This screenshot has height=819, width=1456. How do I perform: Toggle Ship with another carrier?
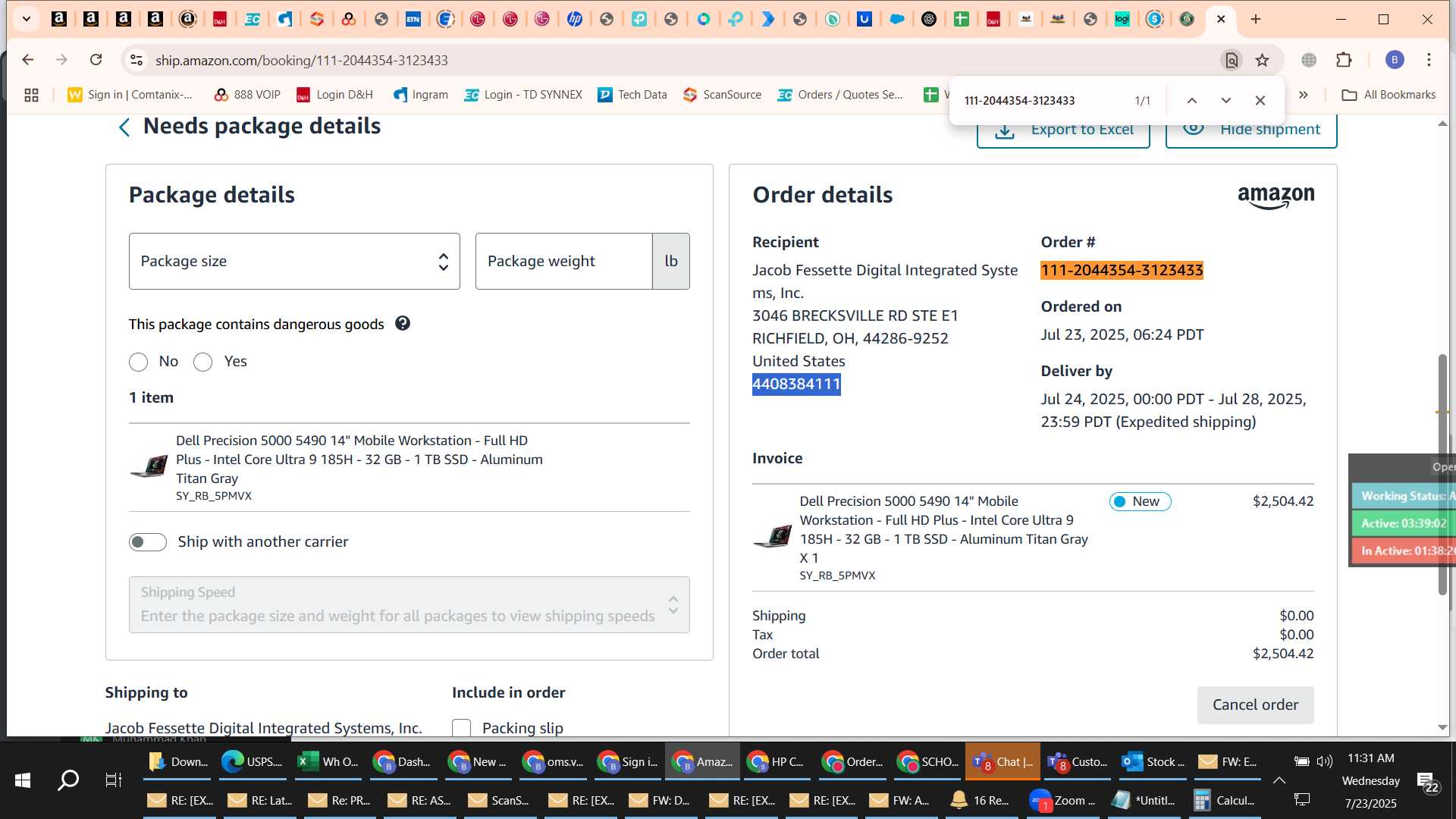[147, 541]
